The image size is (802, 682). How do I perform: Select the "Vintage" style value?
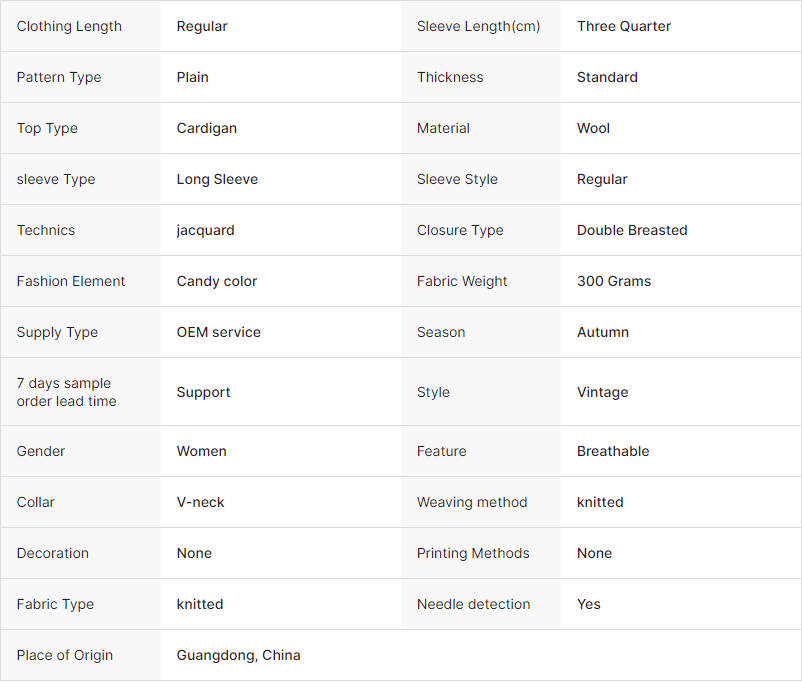603,392
